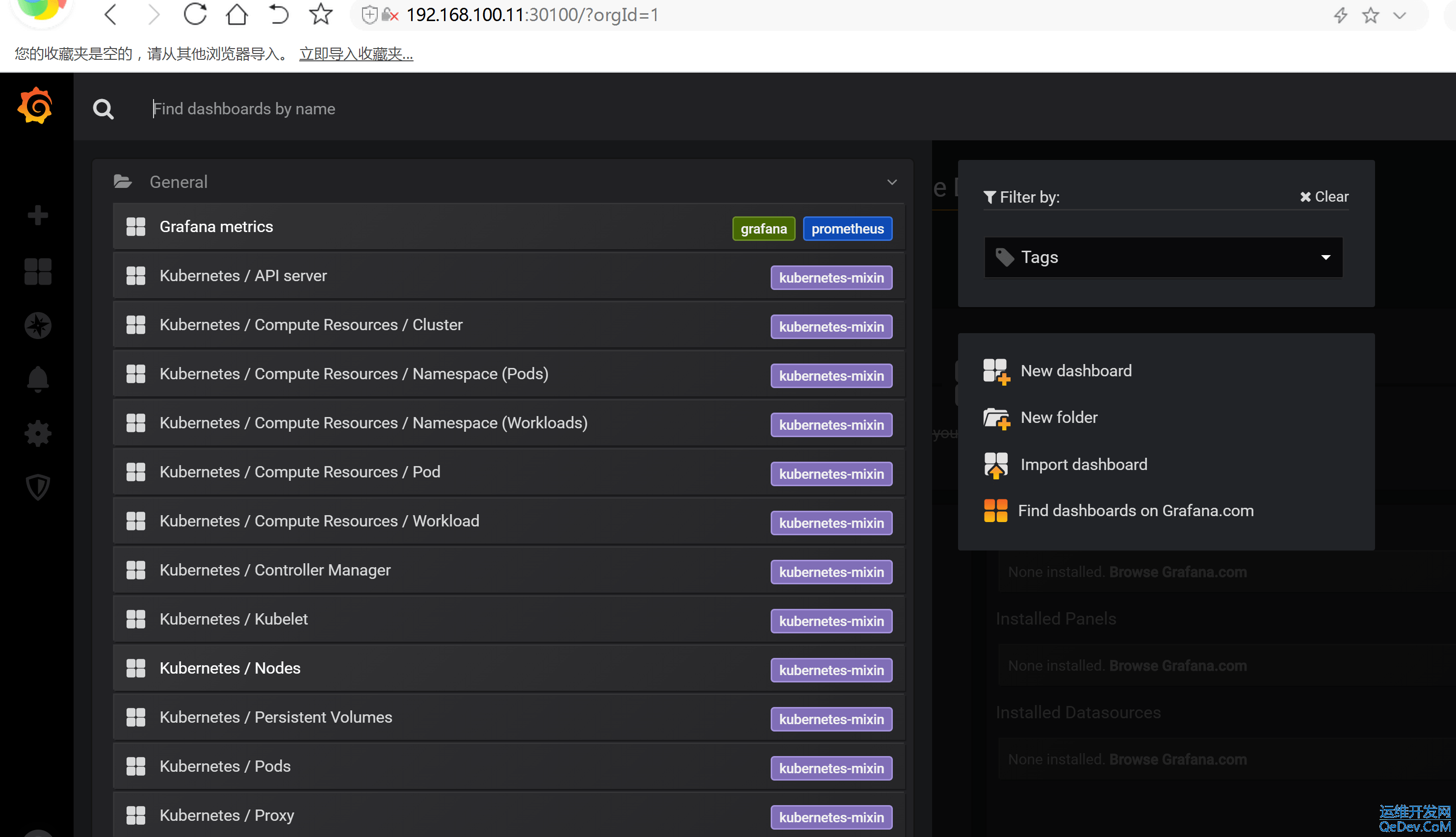Screen dimensions: 1456x837
Task: Click the import bookmarks link 立即导入收藏夹
Action: point(356,53)
